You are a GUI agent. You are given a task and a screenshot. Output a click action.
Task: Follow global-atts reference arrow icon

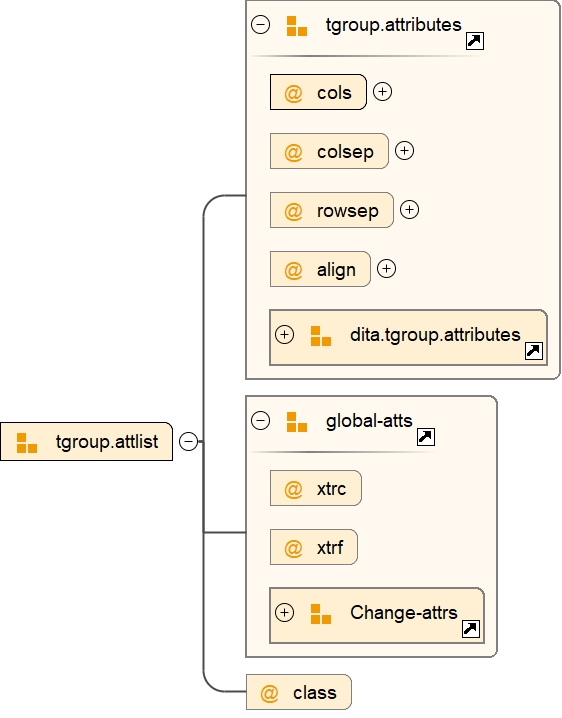[426, 437]
